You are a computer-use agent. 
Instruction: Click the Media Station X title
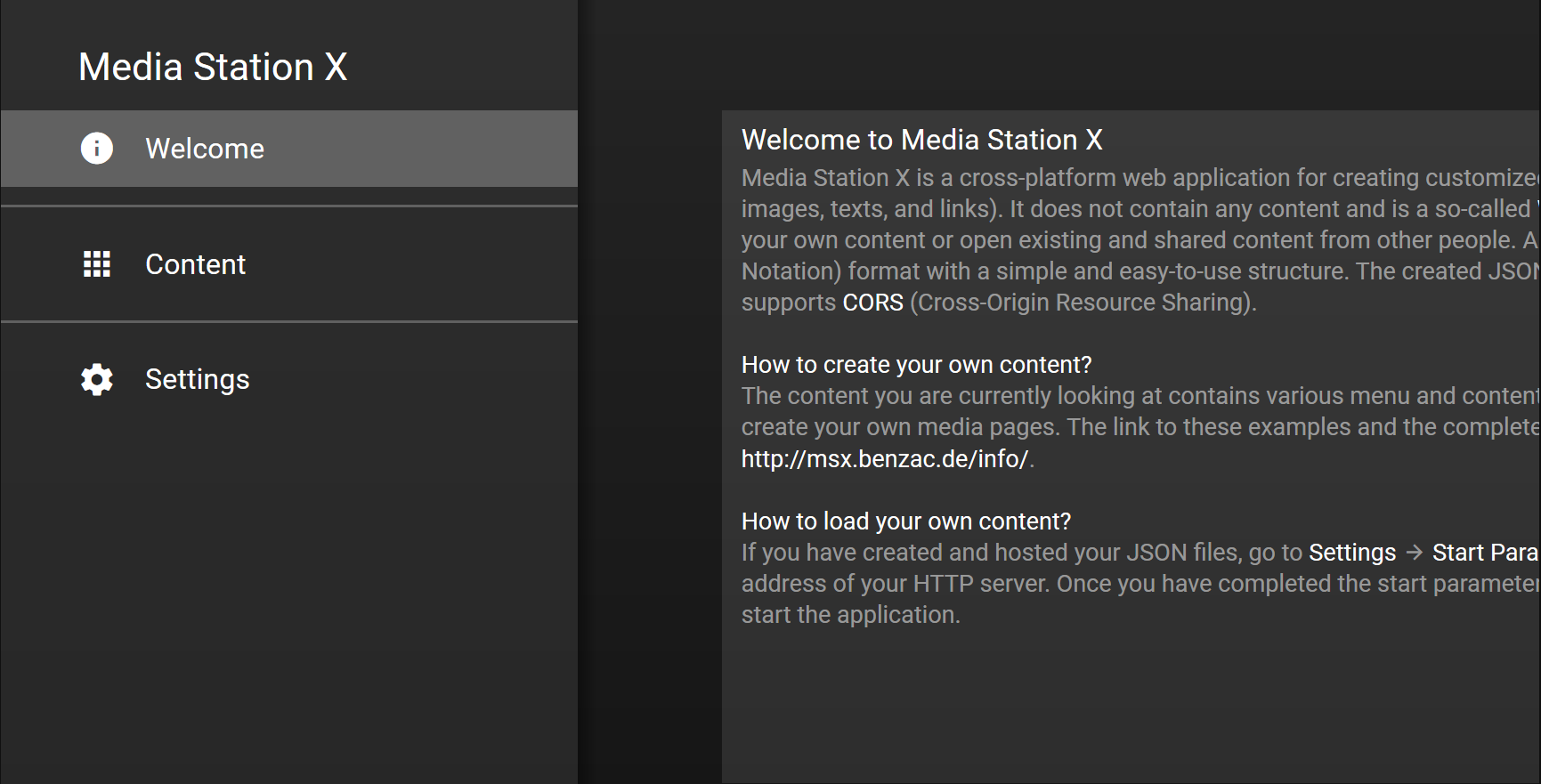[x=213, y=68]
